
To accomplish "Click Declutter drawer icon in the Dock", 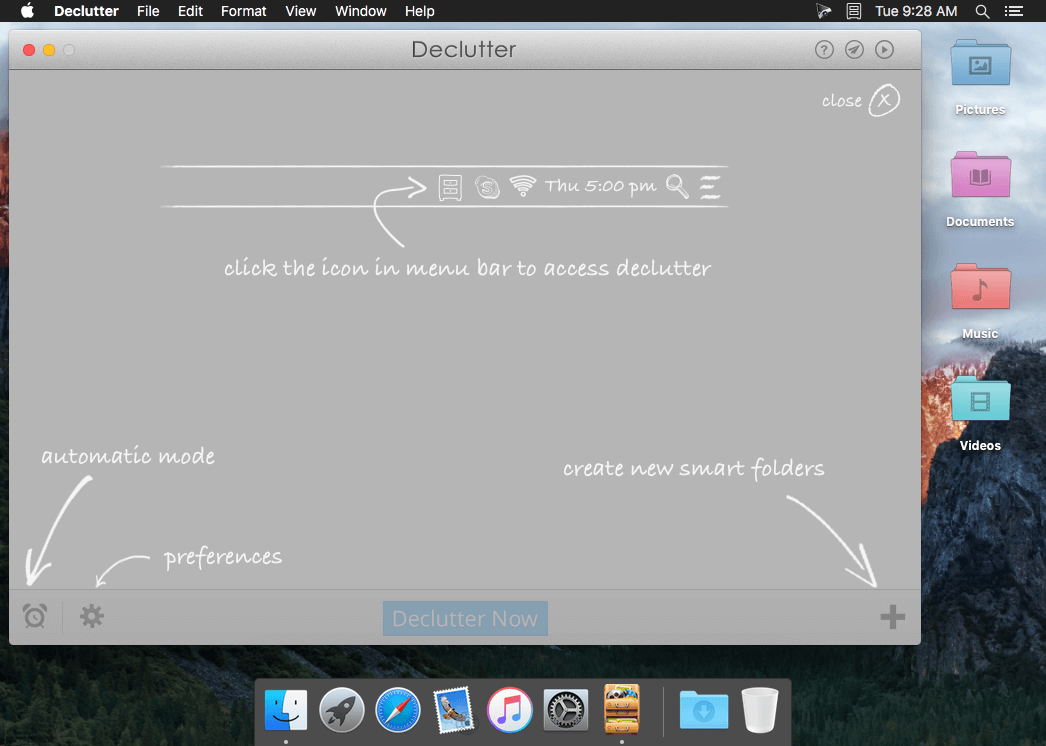I will pyautogui.click(x=622, y=709).
